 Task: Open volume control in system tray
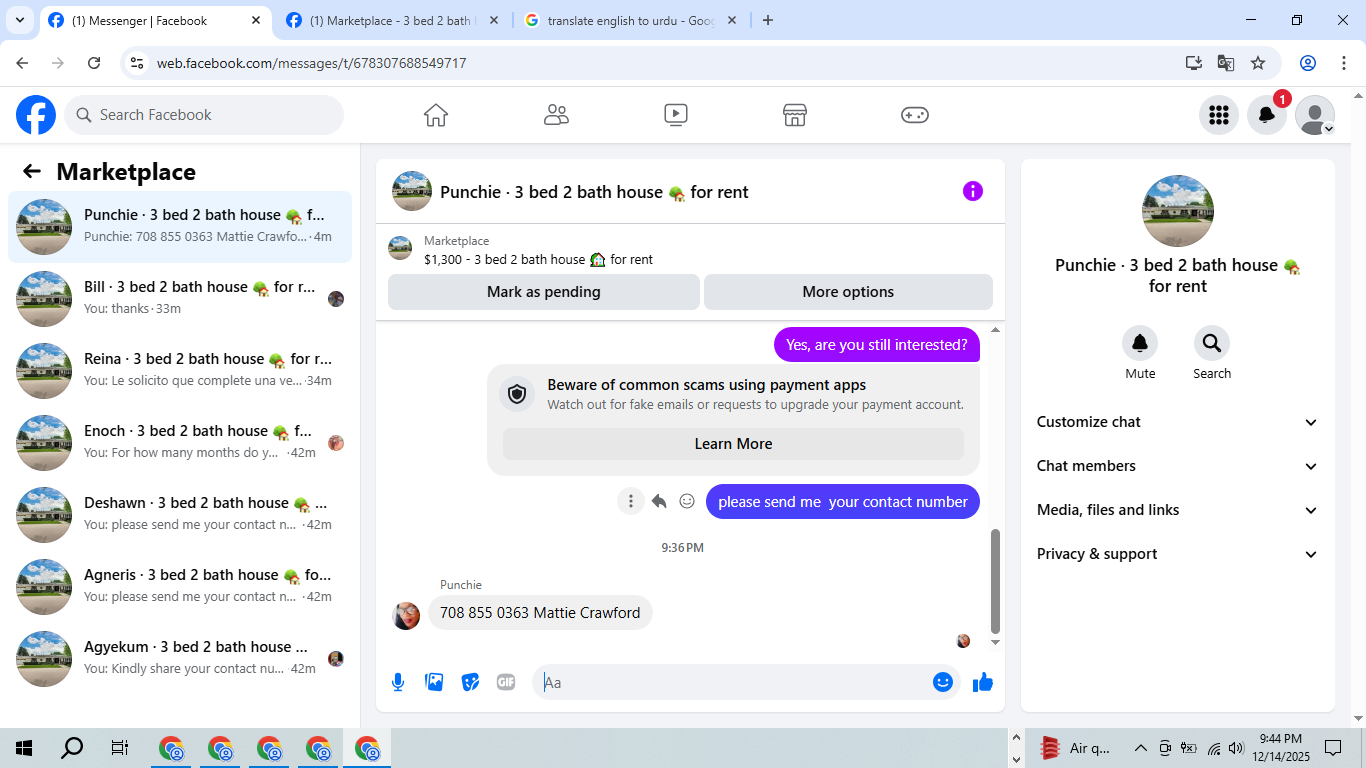tap(1236, 748)
